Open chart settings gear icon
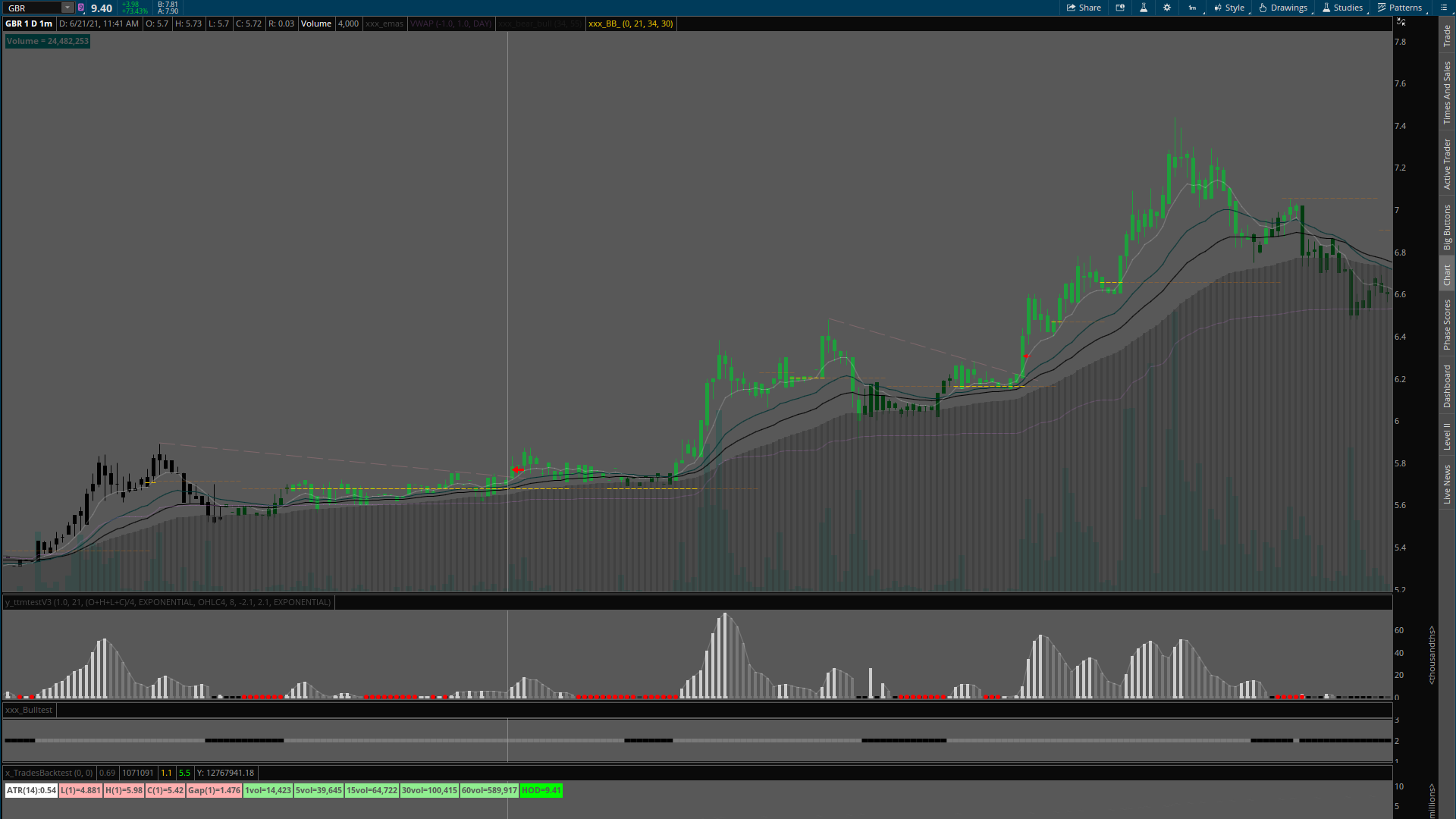This screenshot has width=1456, height=819. pos(1167,8)
